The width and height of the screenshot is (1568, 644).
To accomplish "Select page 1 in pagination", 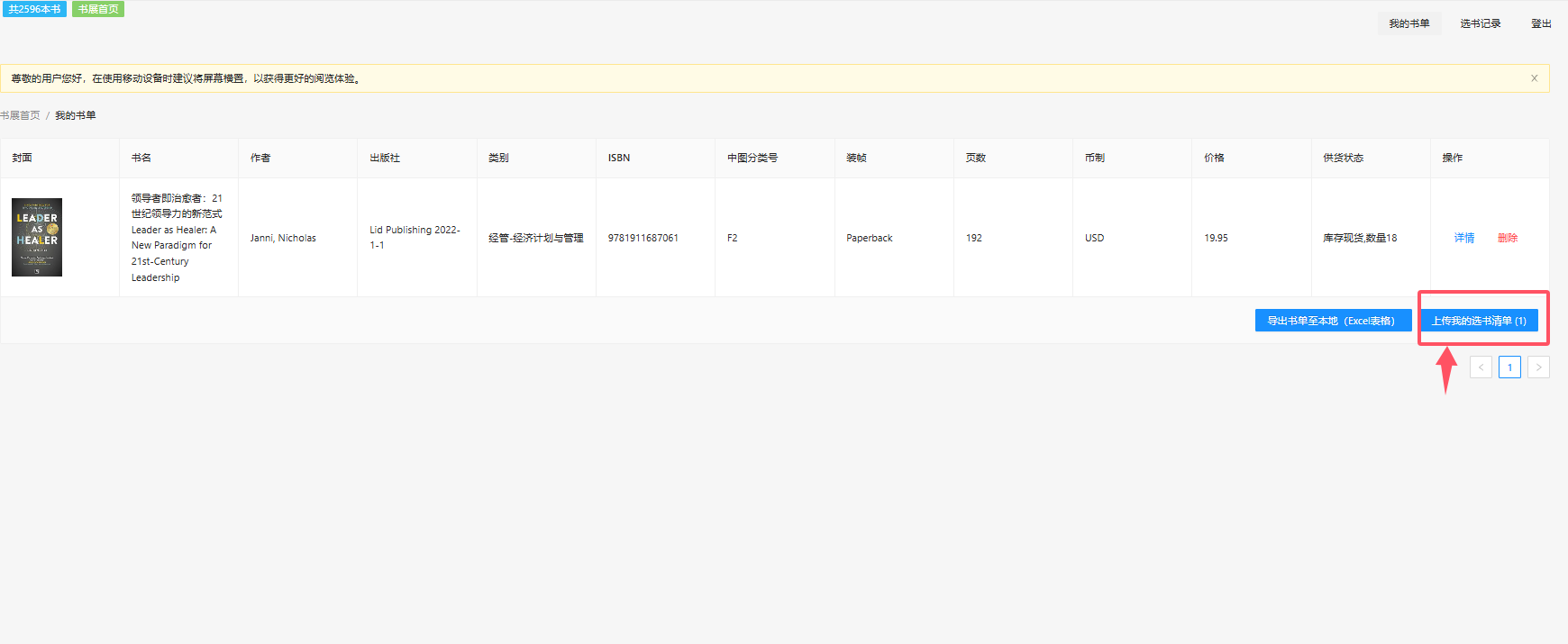I will click(1509, 367).
